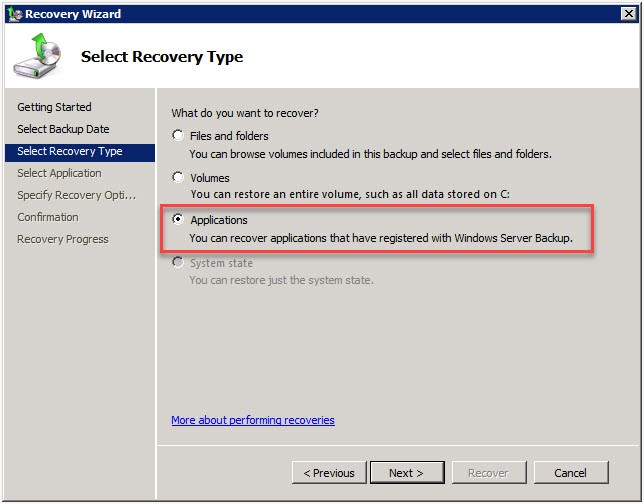Select the Applications radio button
This screenshot has height=504, width=644.
178,220
